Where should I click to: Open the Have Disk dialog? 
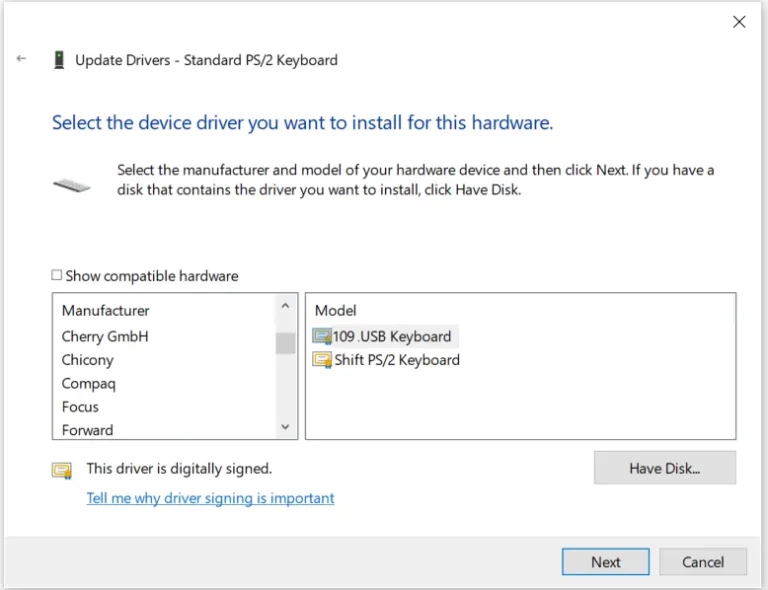click(665, 468)
